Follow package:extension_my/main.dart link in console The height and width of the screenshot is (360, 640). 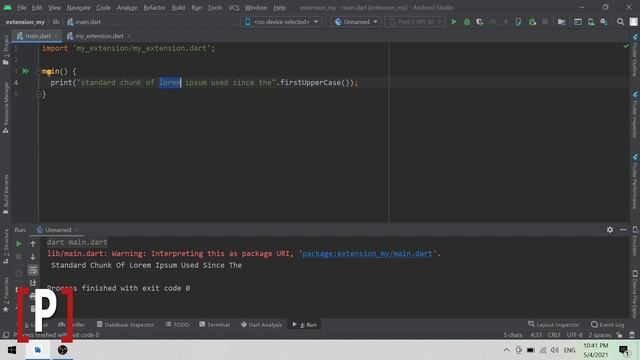[367, 253]
